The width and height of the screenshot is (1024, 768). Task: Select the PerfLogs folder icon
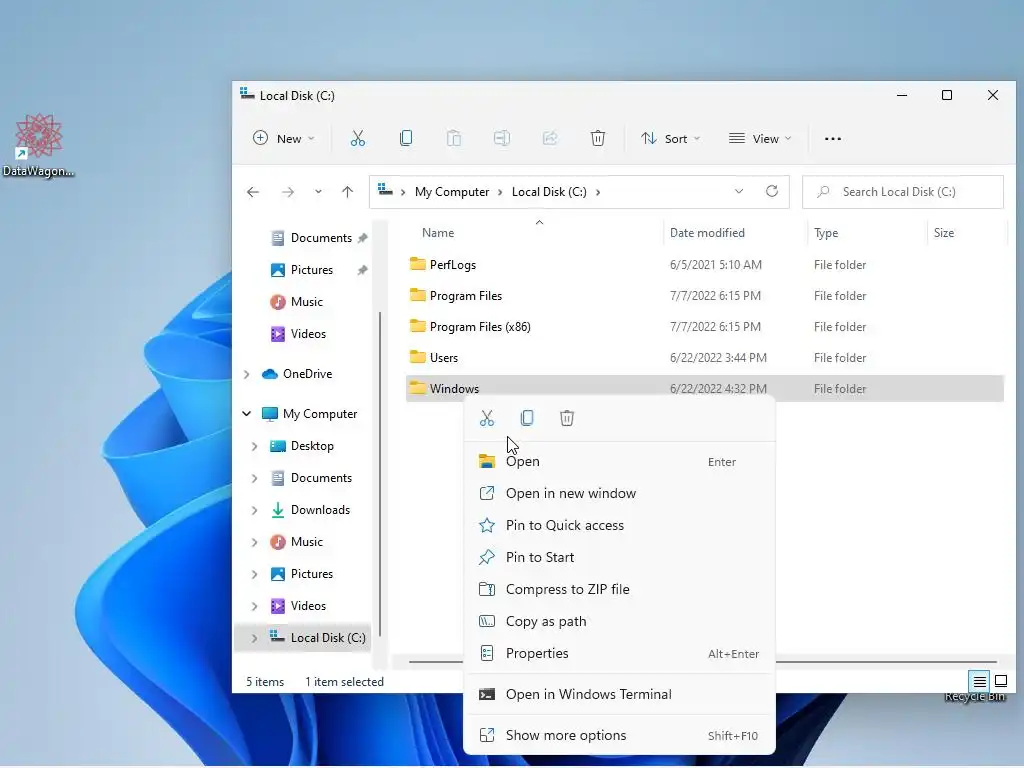417,264
